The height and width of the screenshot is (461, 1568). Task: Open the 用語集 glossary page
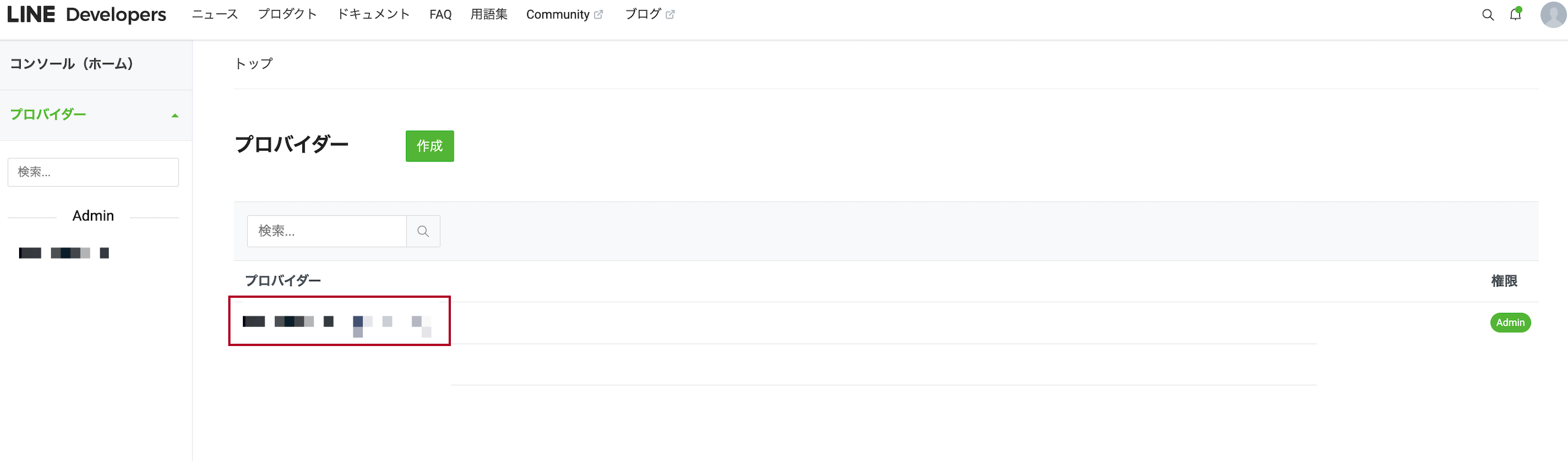pyautogui.click(x=489, y=15)
